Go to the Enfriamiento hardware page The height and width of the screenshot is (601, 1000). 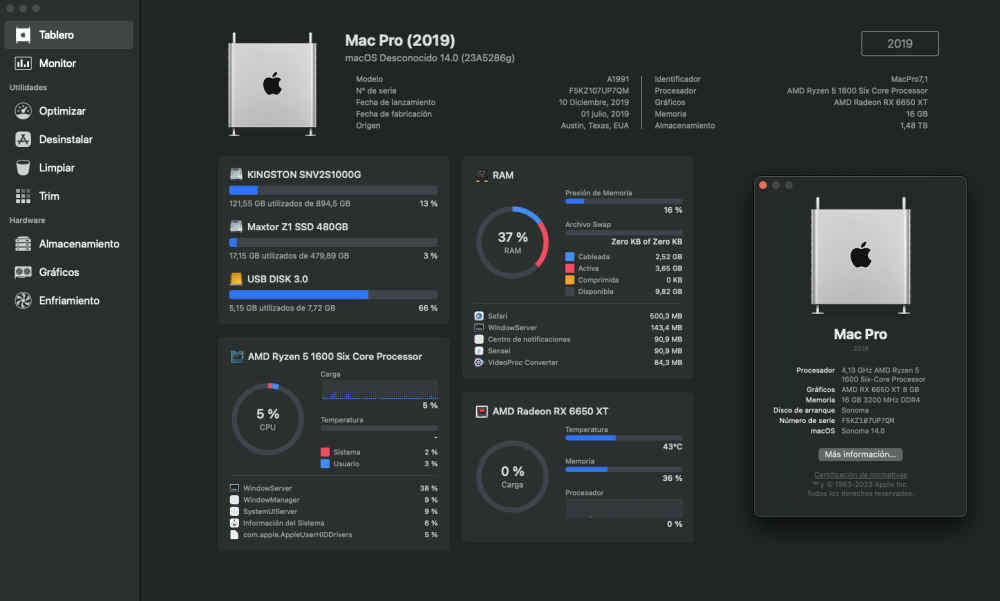click(69, 300)
